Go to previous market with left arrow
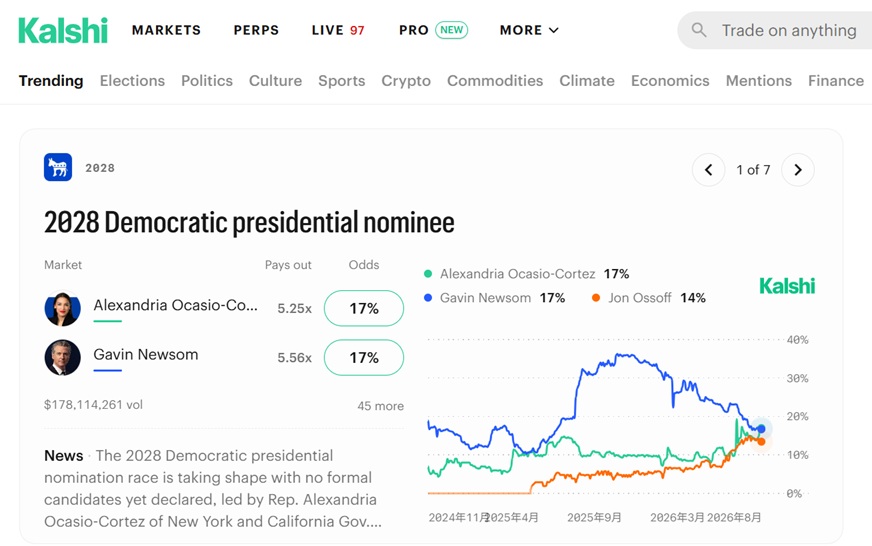Viewport: 872px width, 546px height. (x=708, y=170)
